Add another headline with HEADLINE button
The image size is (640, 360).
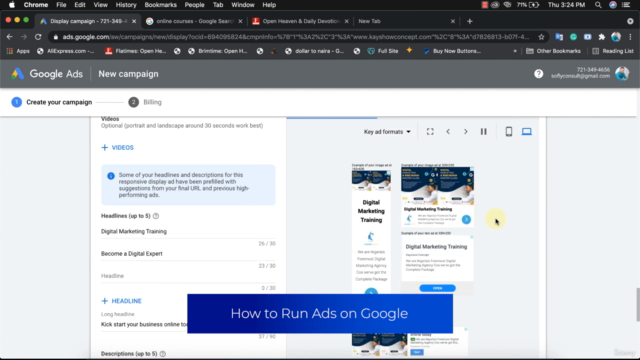pyautogui.click(x=121, y=301)
